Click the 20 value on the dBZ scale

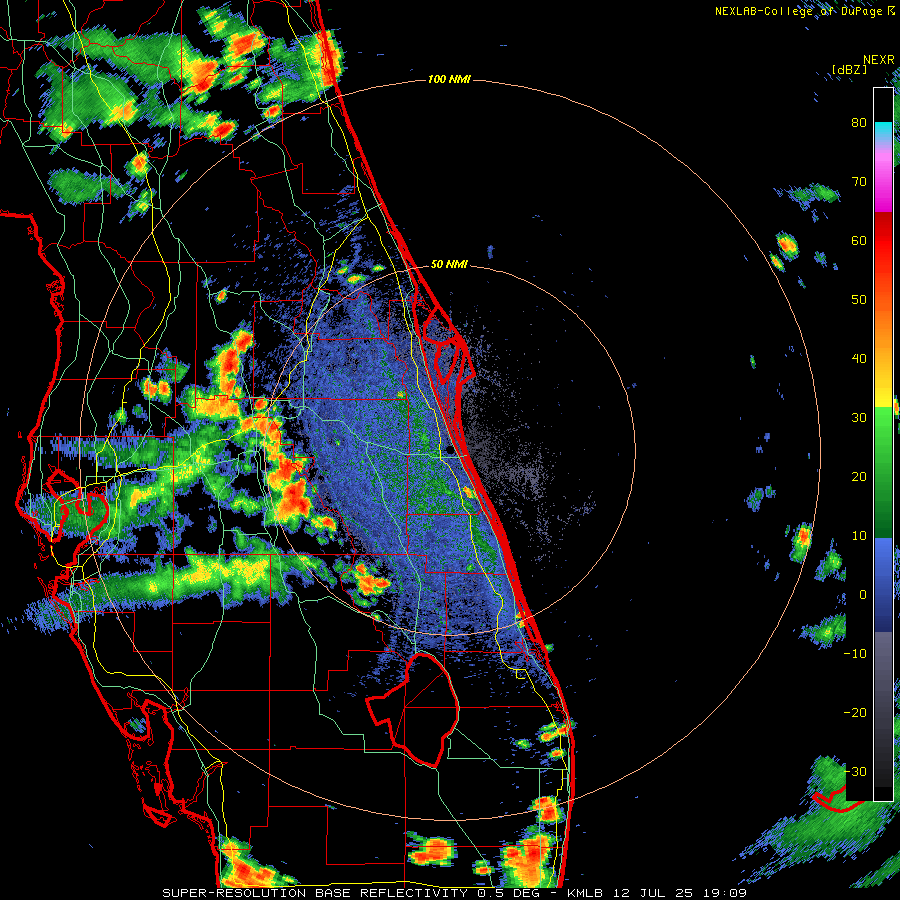point(859,476)
